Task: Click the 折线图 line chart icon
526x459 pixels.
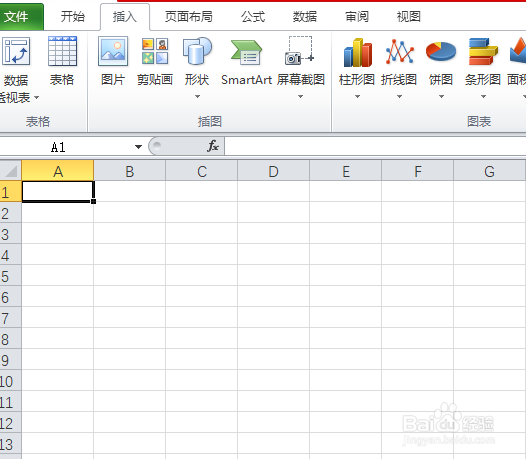Action: point(399,52)
